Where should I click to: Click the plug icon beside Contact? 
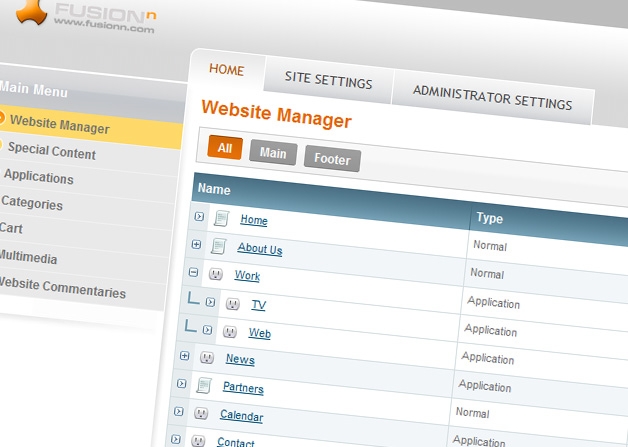(198, 440)
